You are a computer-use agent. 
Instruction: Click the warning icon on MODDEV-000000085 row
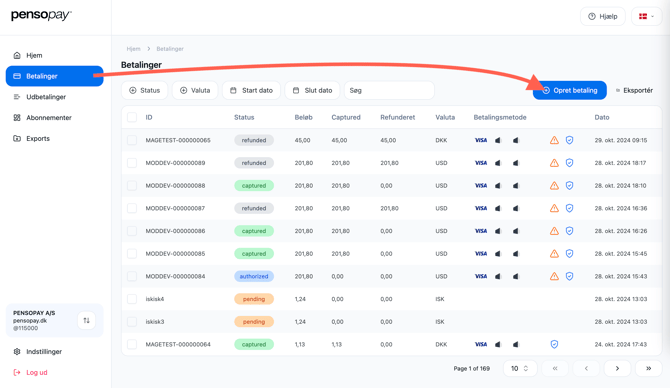[x=554, y=253]
